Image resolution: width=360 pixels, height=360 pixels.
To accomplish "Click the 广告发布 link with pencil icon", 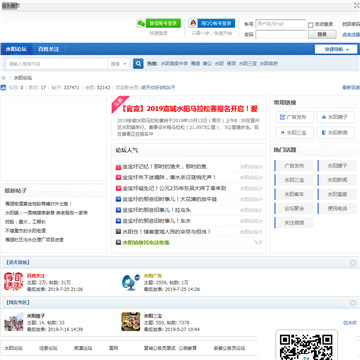I will click(x=295, y=117).
